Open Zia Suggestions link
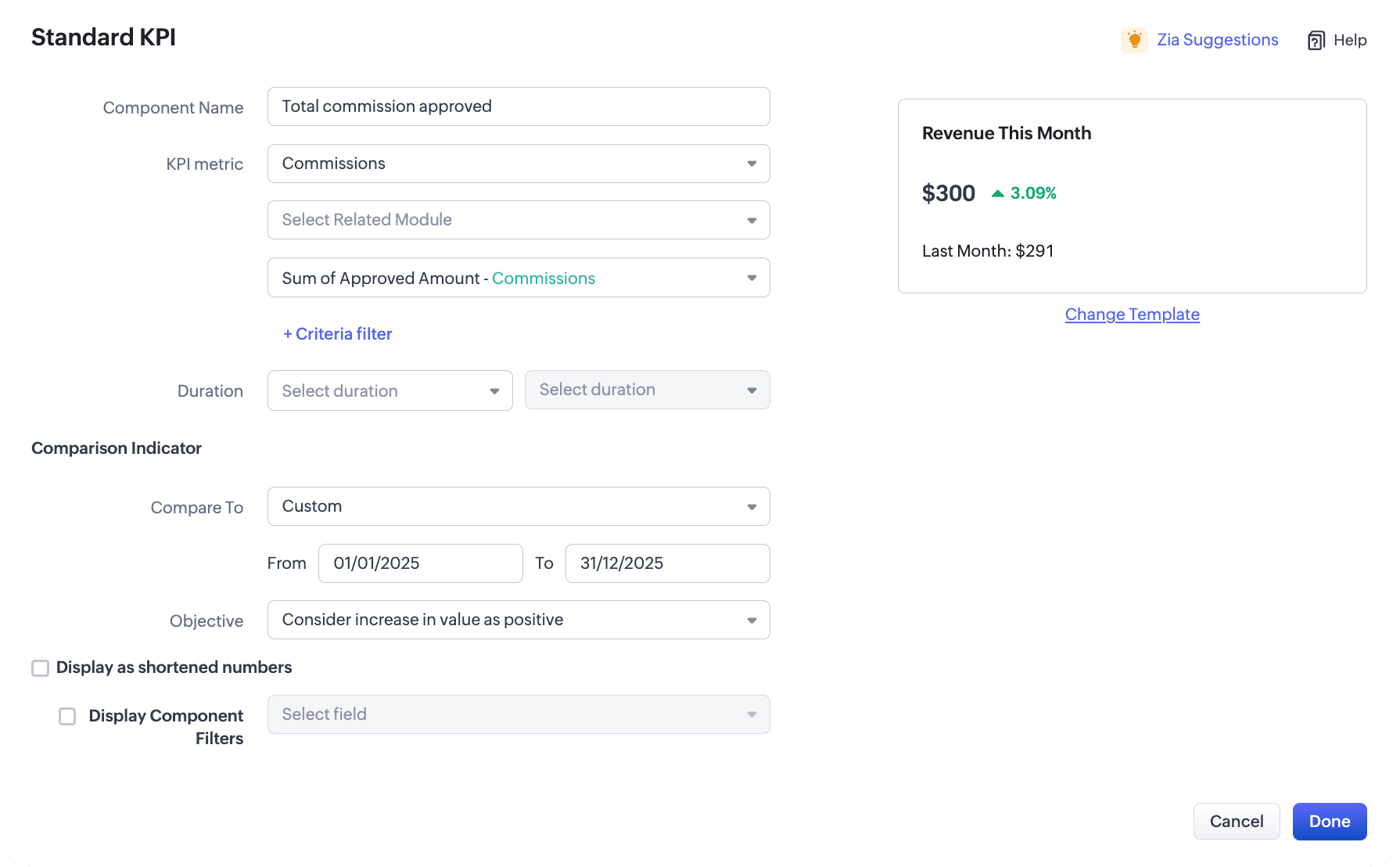Viewport: 1400px width, 867px height. pyautogui.click(x=1217, y=40)
